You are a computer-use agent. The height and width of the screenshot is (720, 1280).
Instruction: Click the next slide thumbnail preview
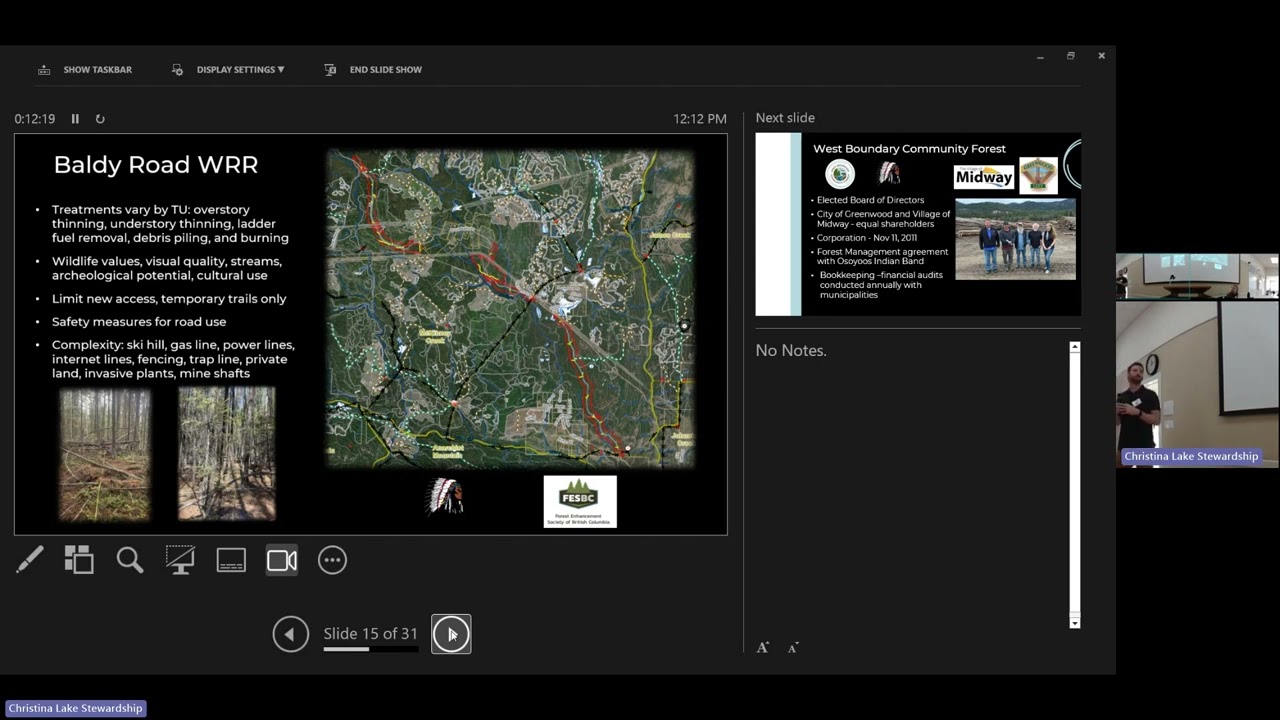pos(918,224)
